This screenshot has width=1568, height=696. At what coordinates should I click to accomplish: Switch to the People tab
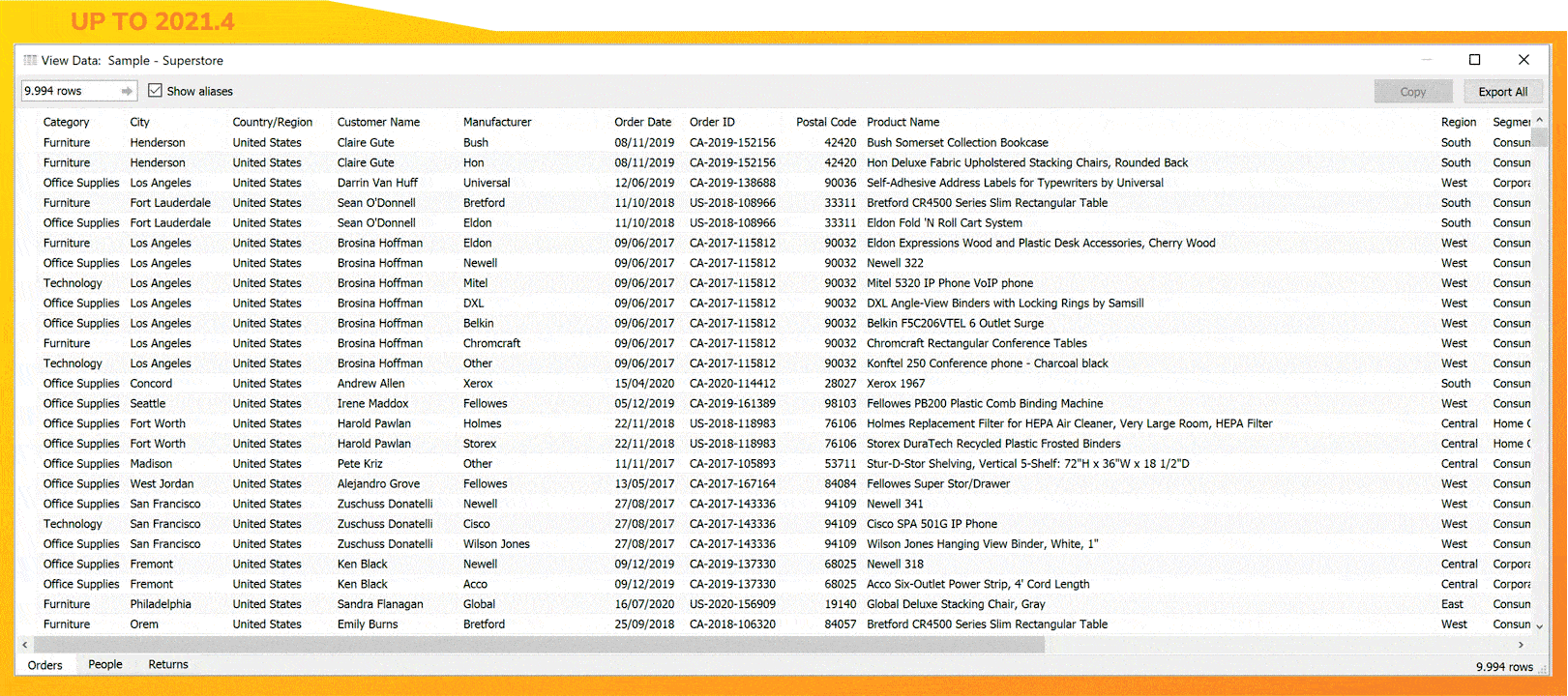pyautogui.click(x=105, y=665)
